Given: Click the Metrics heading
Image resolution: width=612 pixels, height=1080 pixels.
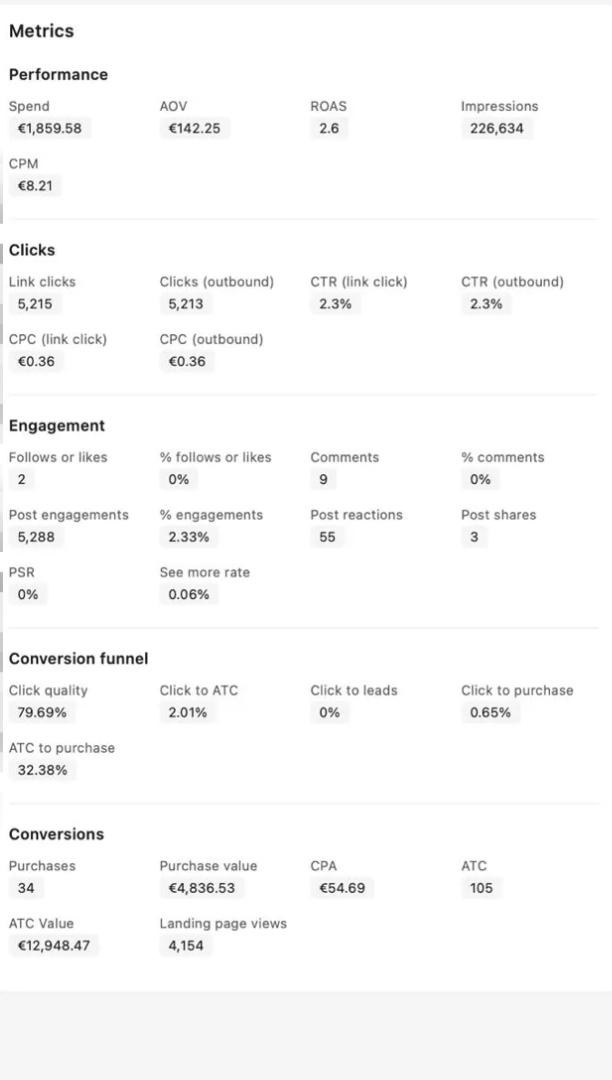Looking at the screenshot, I should pyautogui.click(x=40, y=31).
